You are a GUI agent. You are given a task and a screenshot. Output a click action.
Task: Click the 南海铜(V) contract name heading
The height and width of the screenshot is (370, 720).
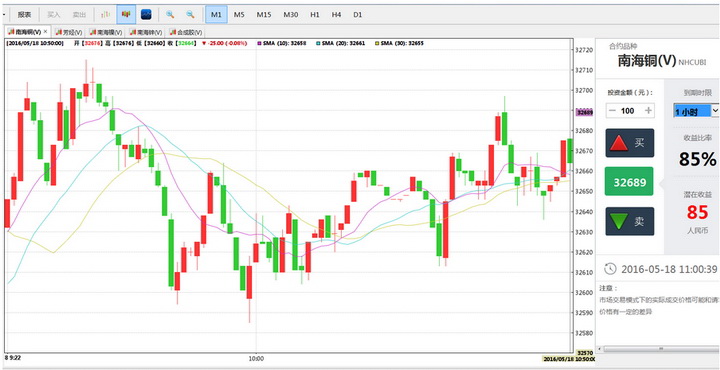coord(647,62)
